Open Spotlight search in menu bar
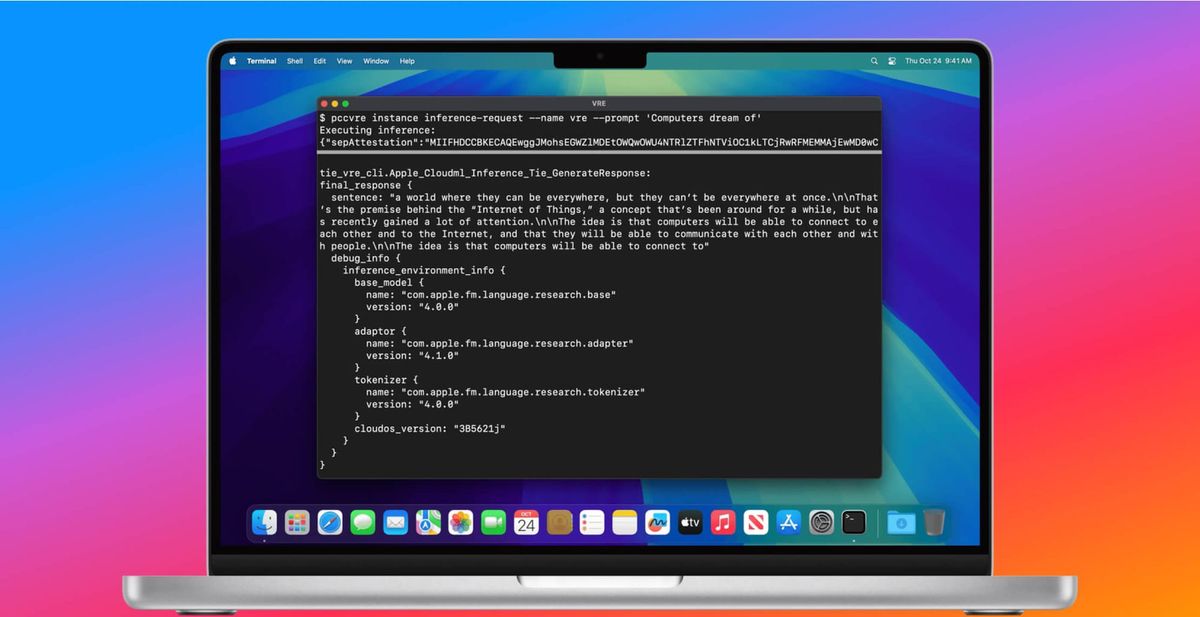This screenshot has height=617, width=1200. 875,61
